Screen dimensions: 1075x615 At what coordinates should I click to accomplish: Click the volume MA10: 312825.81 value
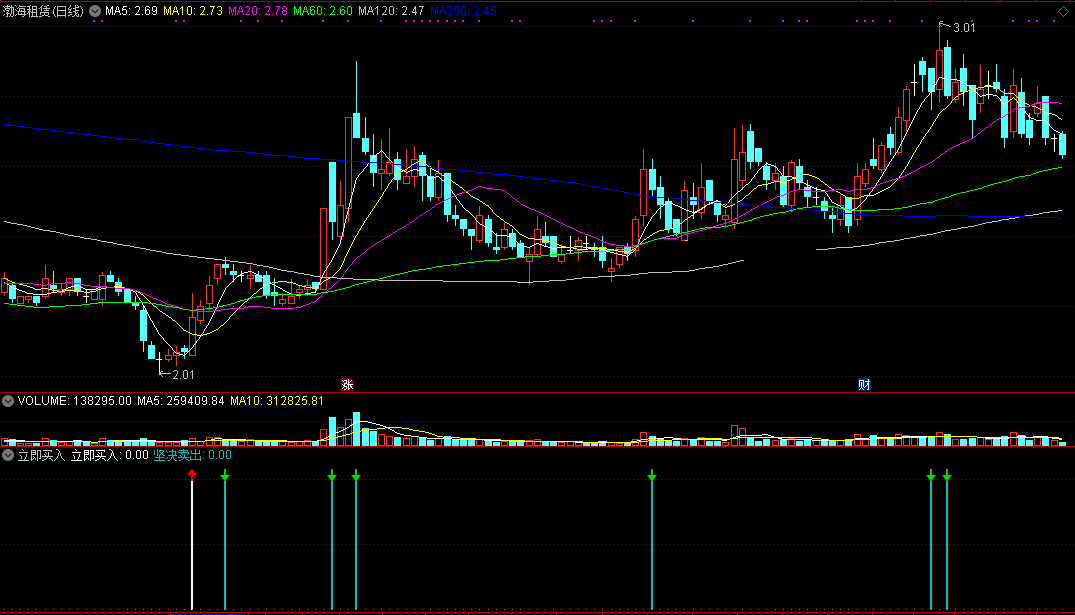tap(277, 401)
